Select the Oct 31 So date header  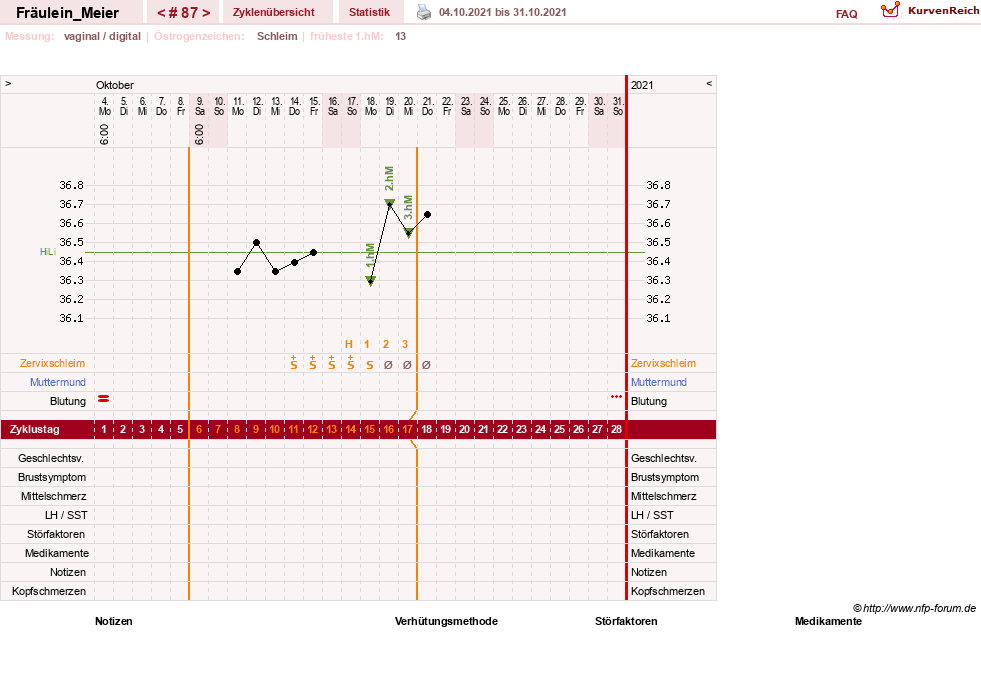click(618, 106)
